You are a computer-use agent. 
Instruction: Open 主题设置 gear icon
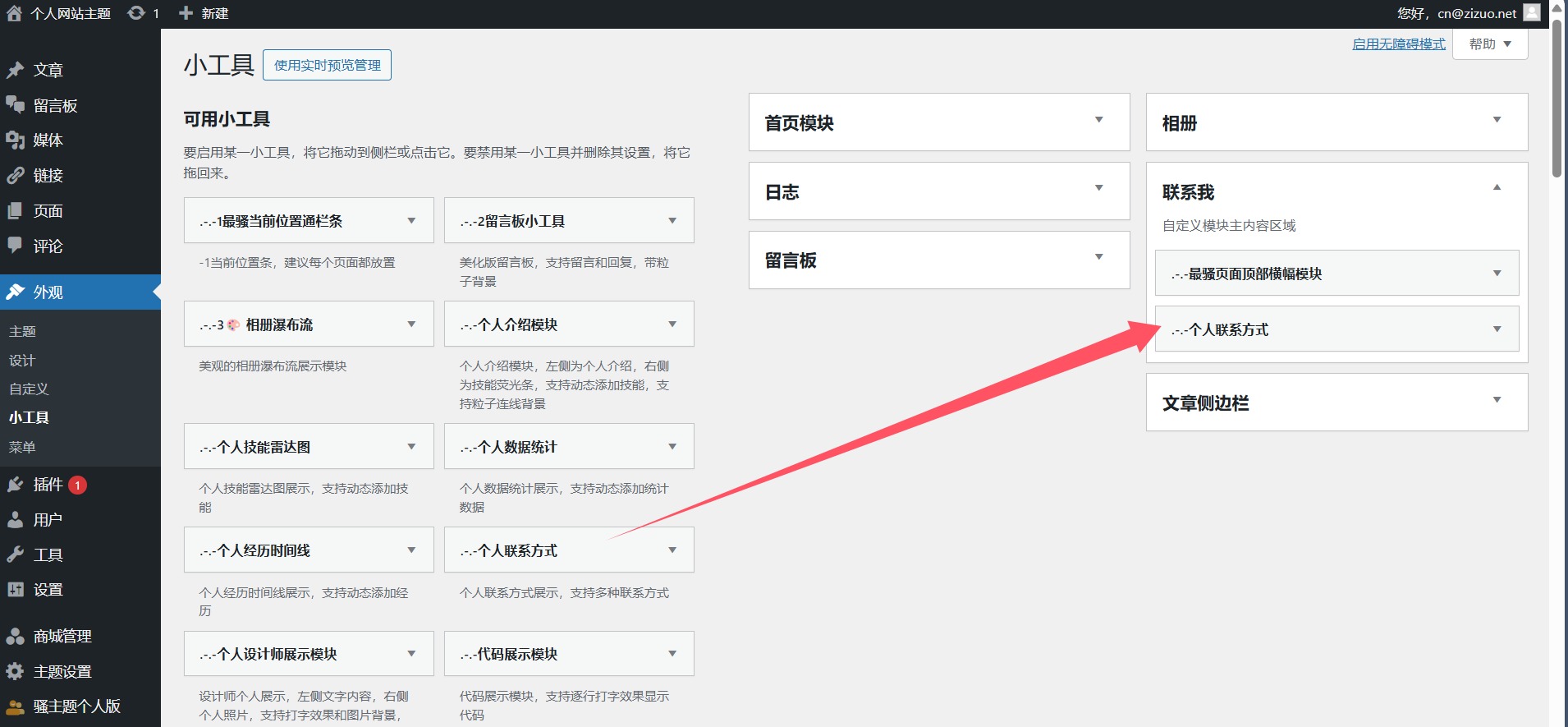click(16, 671)
